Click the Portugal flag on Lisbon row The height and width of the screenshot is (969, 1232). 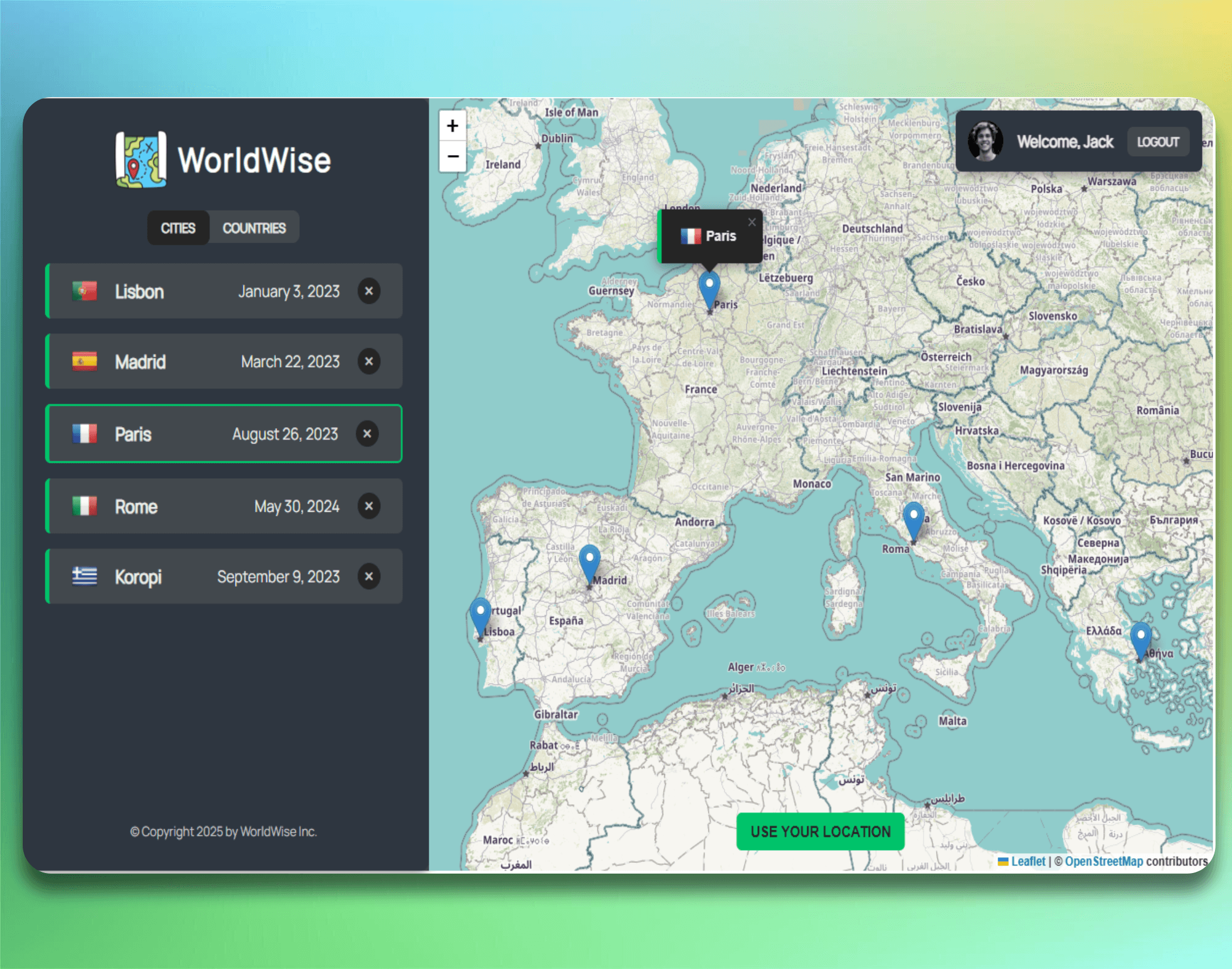coord(85,291)
